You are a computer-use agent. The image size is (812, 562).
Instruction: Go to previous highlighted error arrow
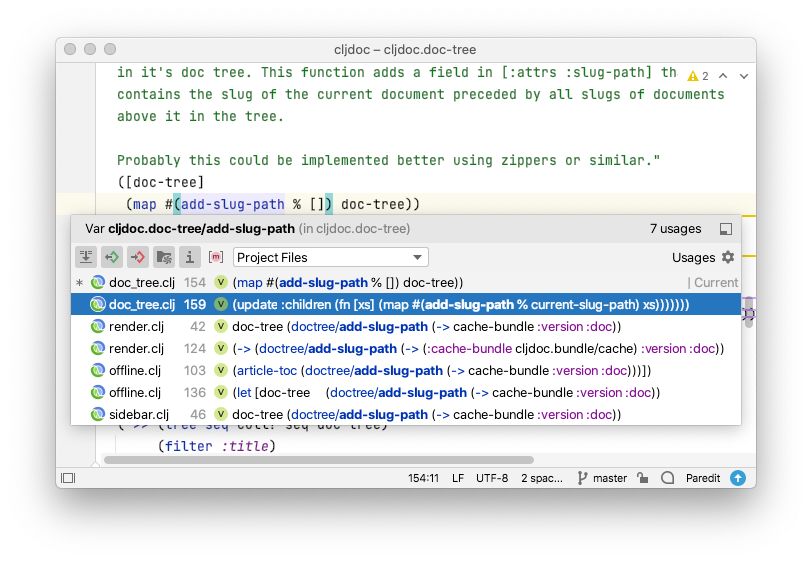pos(723,76)
